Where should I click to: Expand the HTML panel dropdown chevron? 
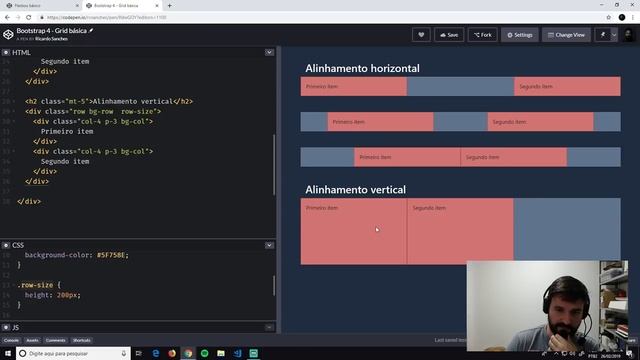tap(269, 53)
